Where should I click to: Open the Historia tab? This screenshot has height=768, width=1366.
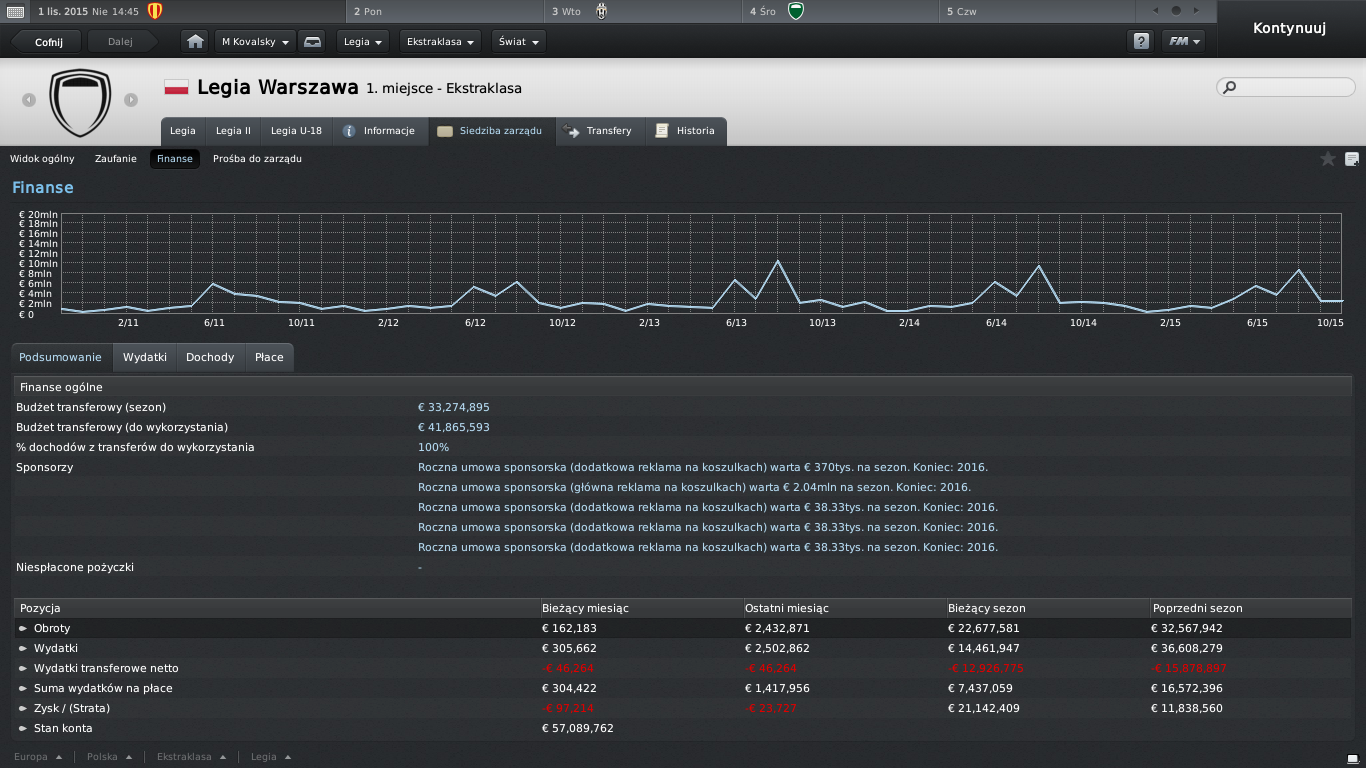(x=686, y=131)
